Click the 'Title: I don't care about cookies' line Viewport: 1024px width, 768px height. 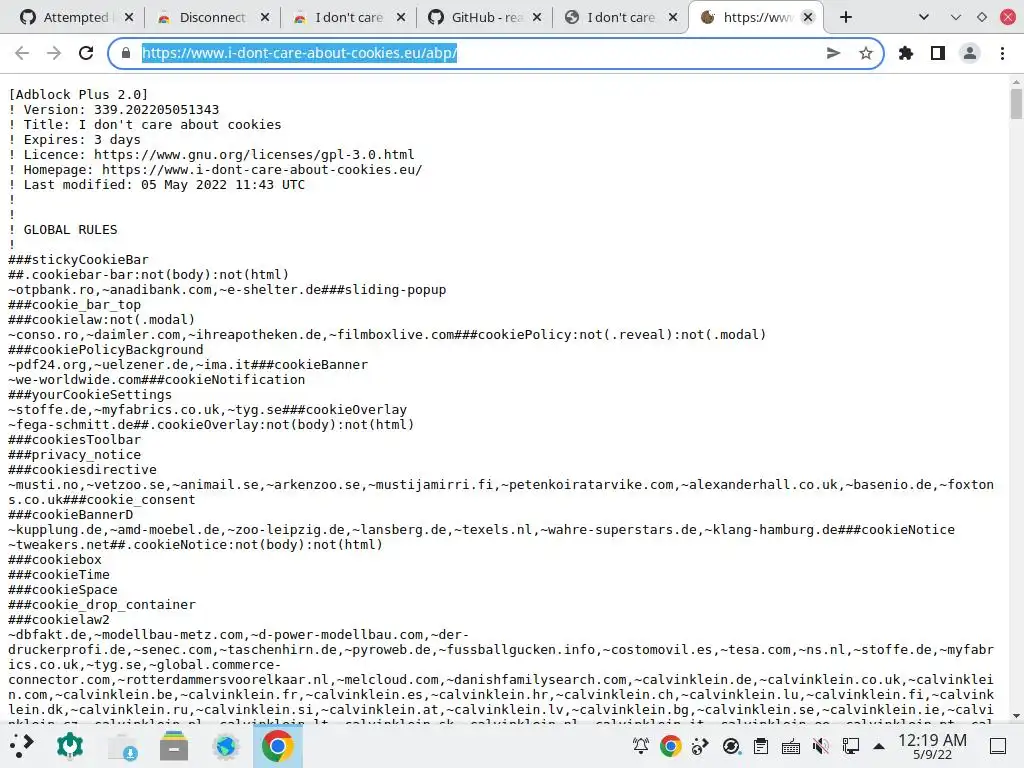tap(145, 125)
